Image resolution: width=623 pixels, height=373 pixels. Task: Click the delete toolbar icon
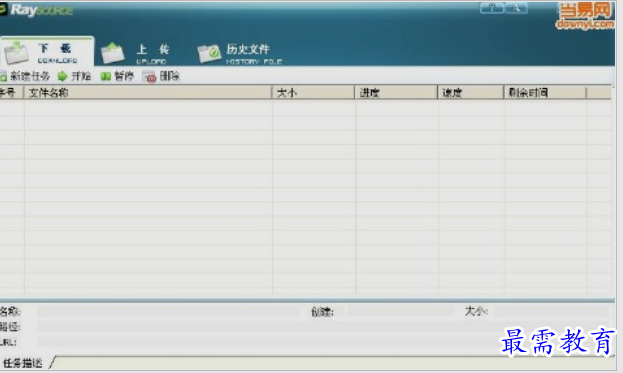149,76
